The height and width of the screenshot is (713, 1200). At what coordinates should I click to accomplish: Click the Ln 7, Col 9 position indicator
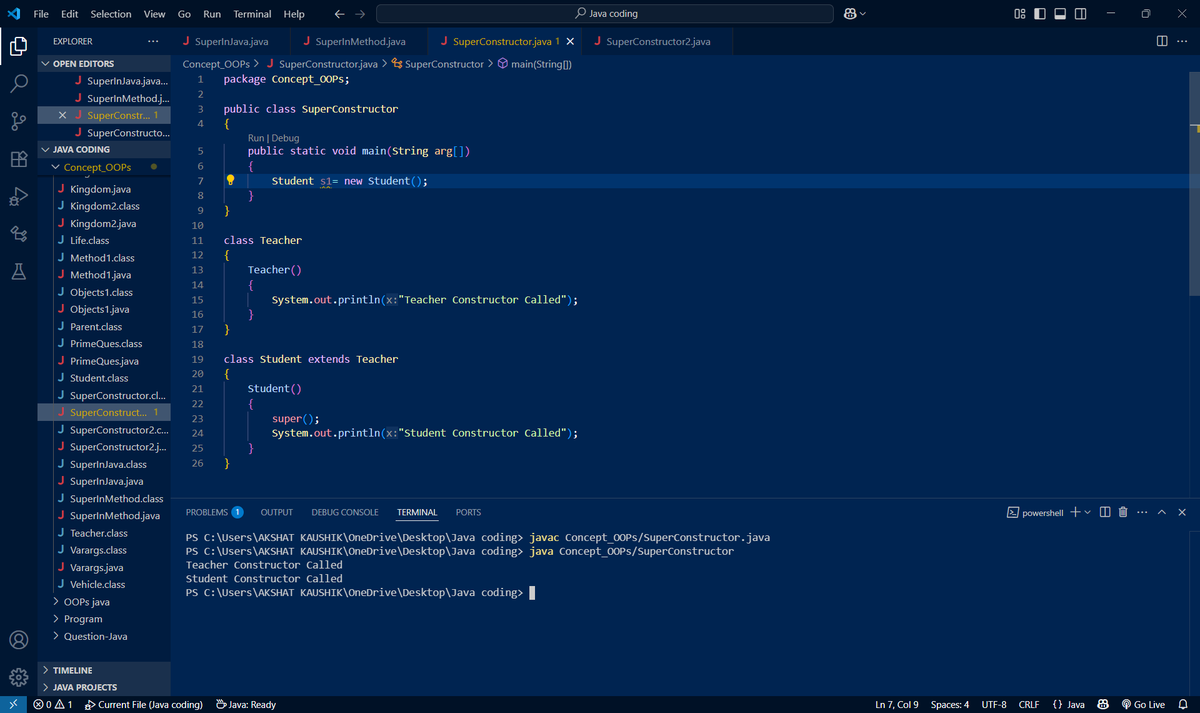point(897,705)
